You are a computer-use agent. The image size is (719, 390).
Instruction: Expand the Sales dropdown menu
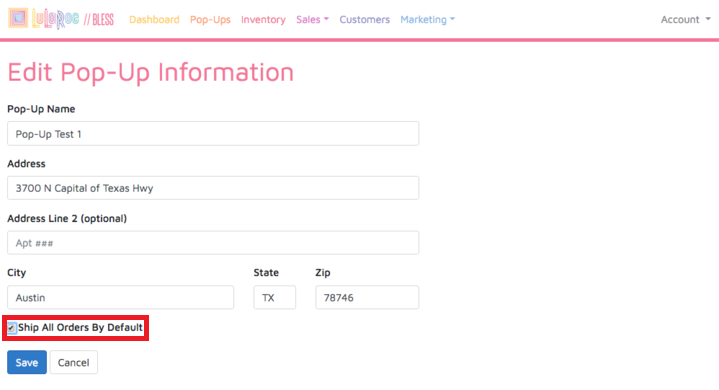pos(312,20)
